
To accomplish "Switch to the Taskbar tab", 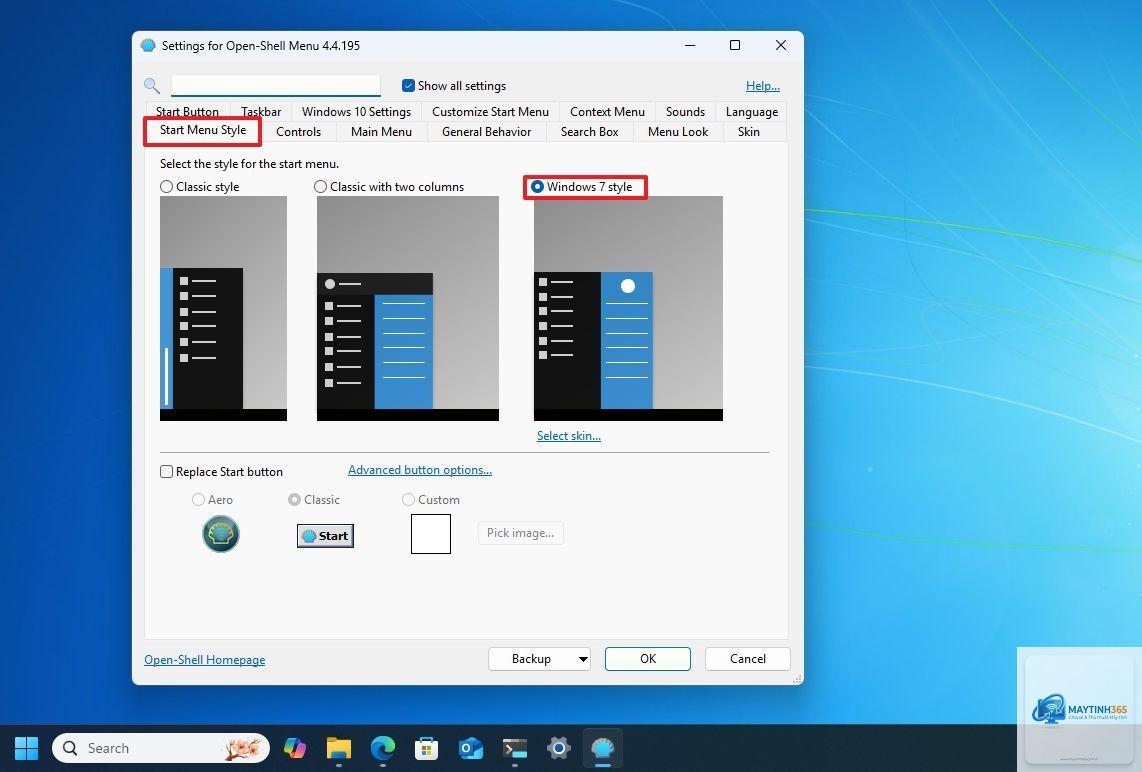I will click(x=261, y=111).
